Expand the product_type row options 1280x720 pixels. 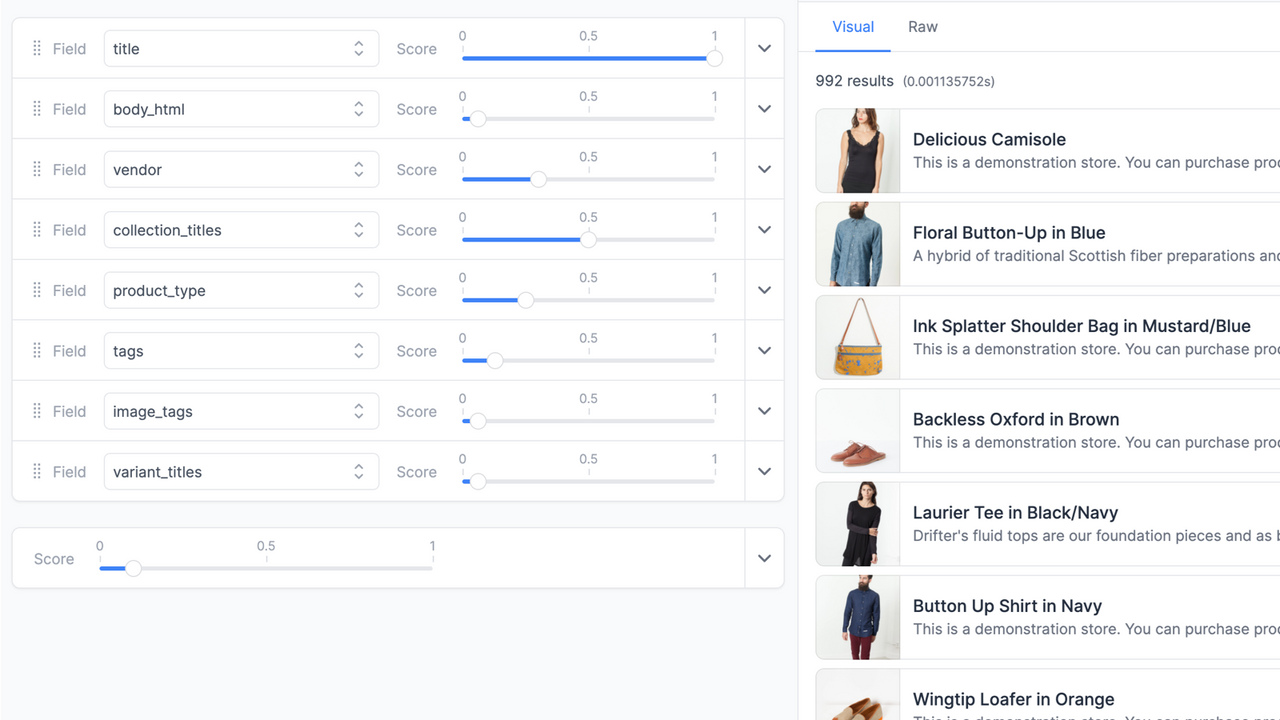click(x=763, y=290)
